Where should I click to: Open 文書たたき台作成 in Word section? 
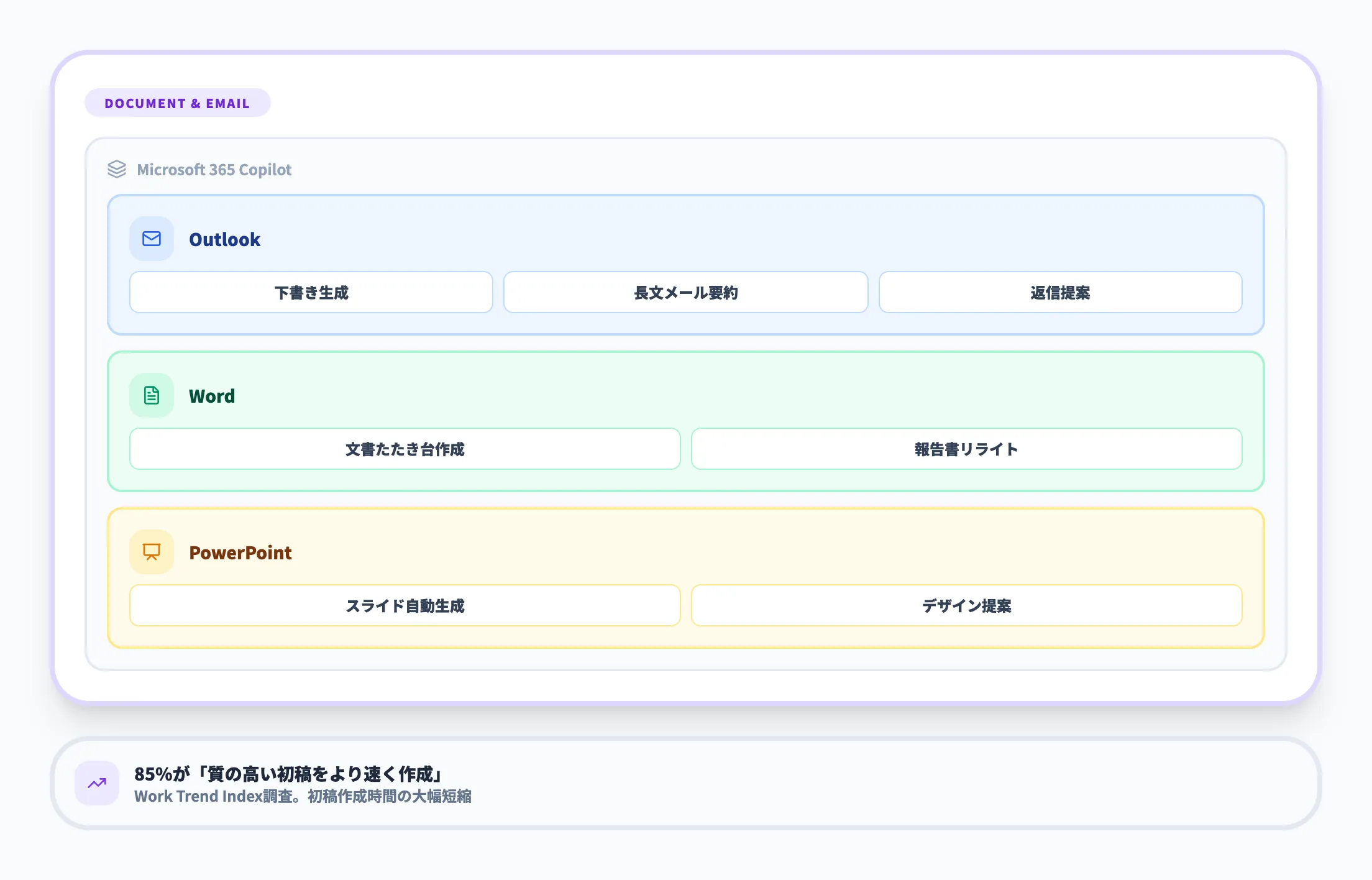406,449
